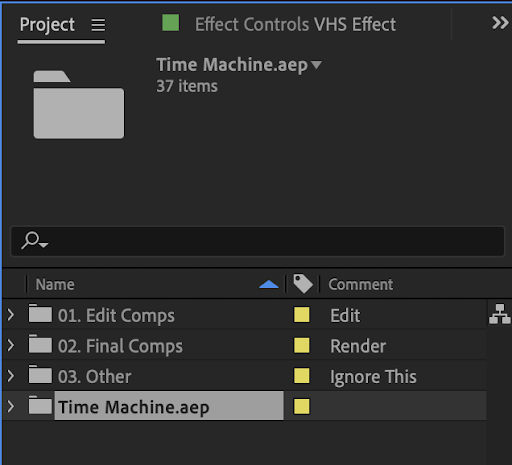Expand the 02. Final Comps folder

11,345
